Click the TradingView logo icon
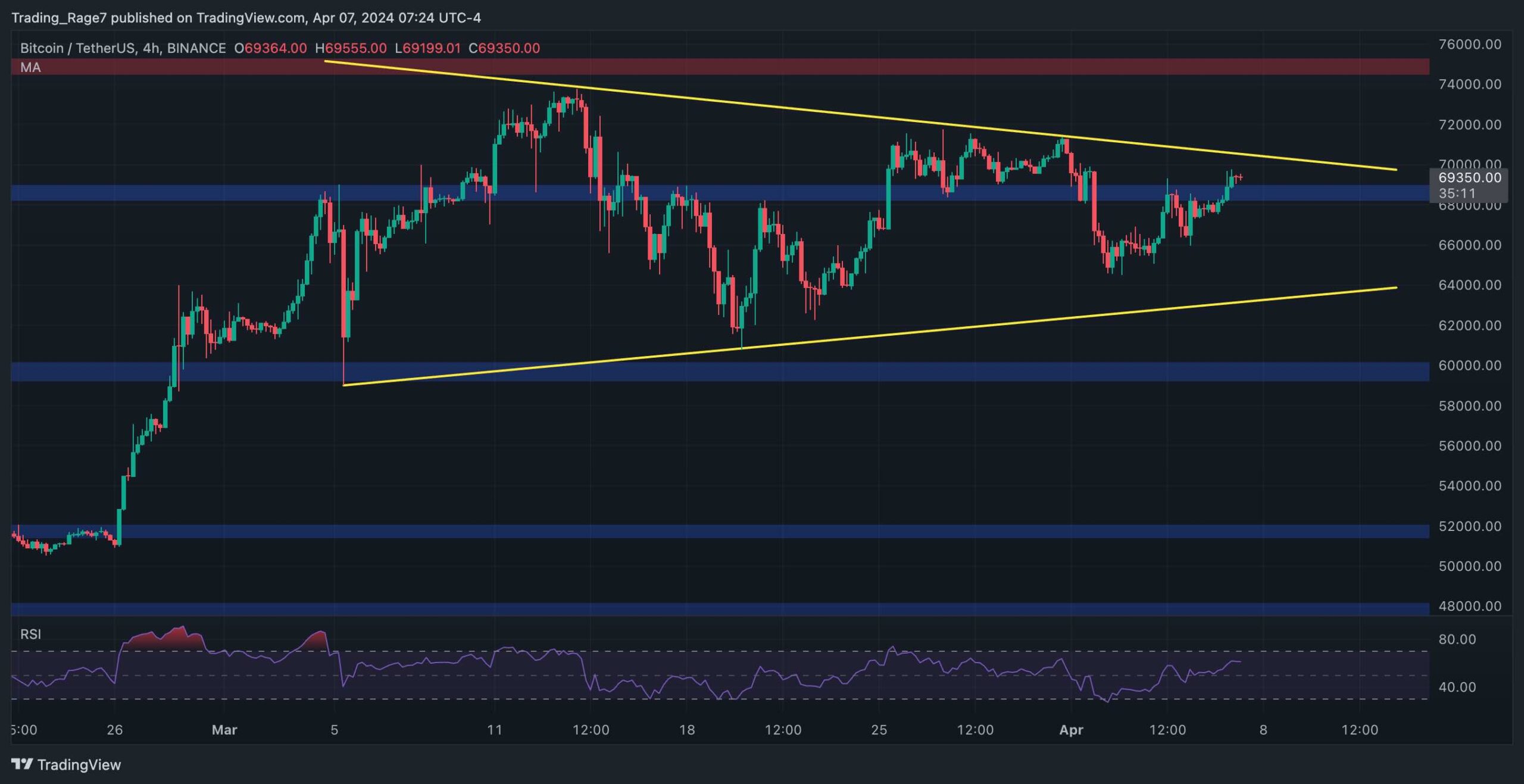Screen dimensions: 1524x784 coord(22,765)
